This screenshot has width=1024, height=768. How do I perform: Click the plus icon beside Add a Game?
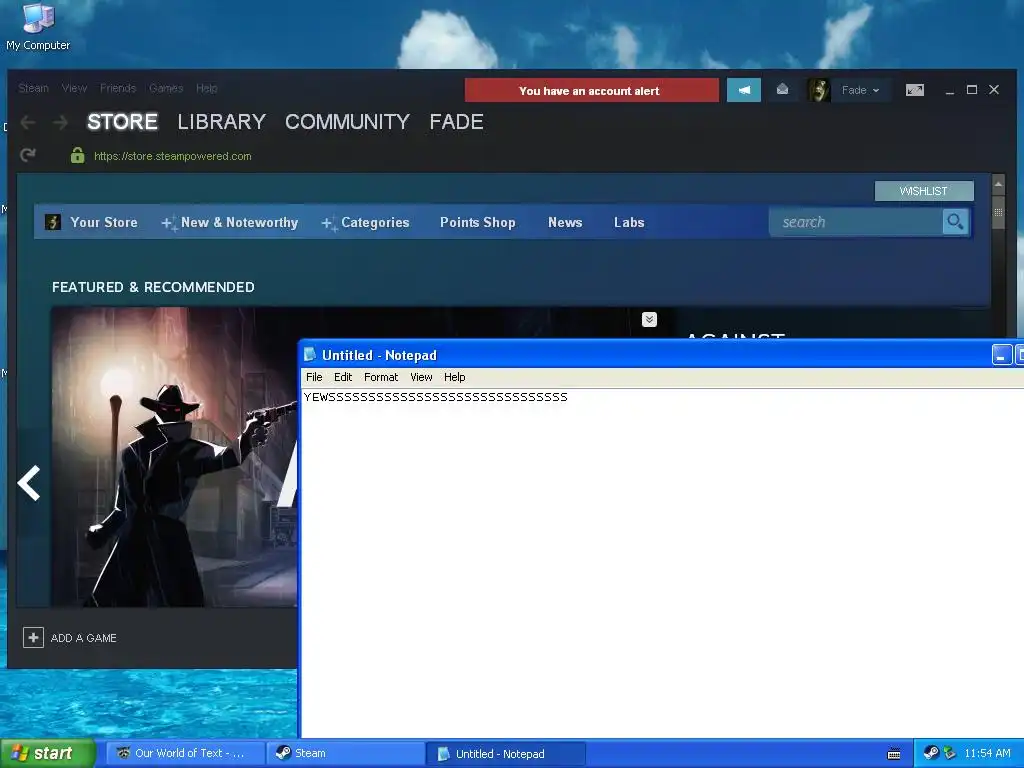[33, 637]
